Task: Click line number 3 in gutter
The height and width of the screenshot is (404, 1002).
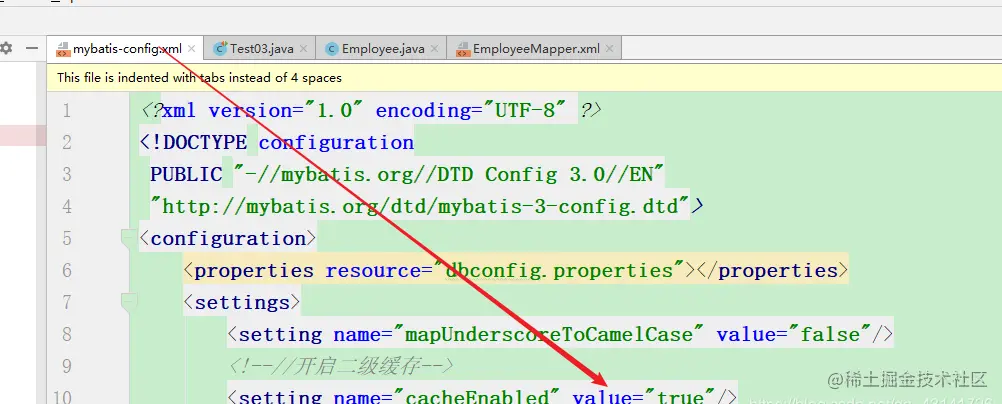Action: coord(66,175)
